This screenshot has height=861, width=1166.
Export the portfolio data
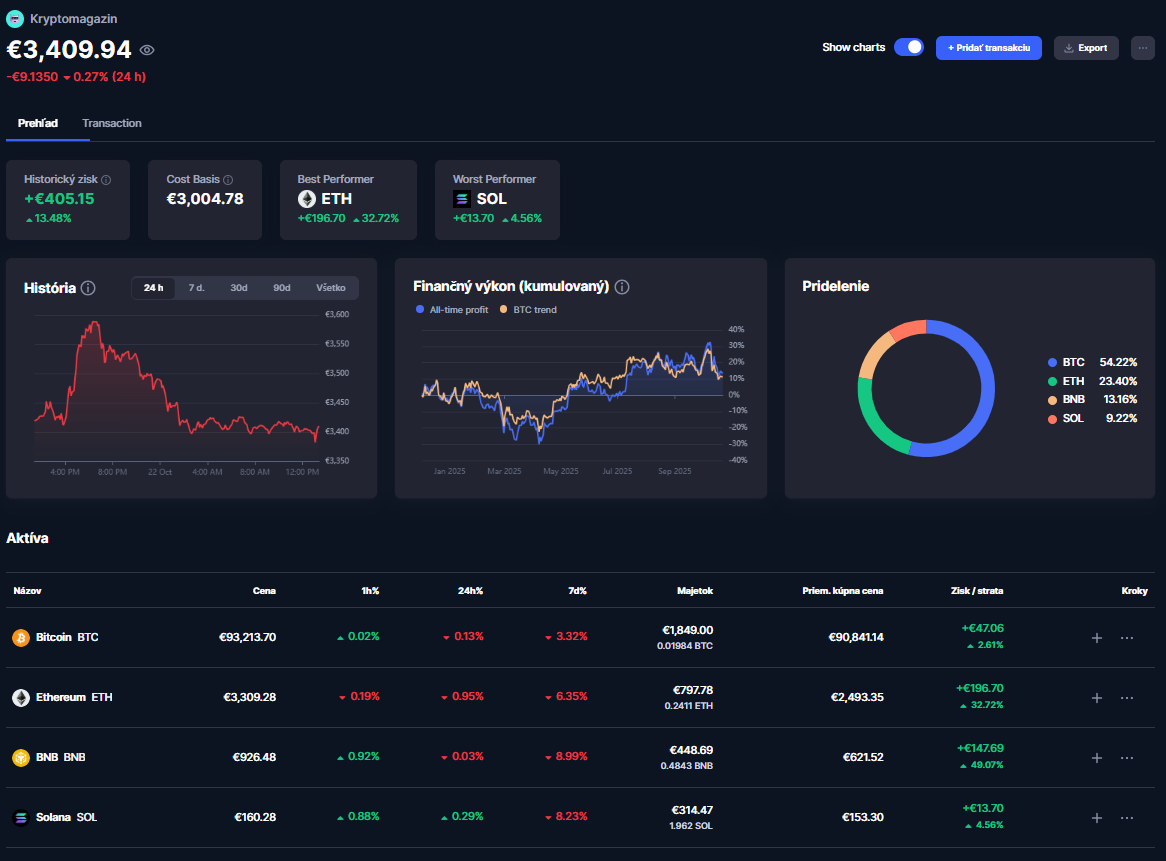click(1086, 48)
